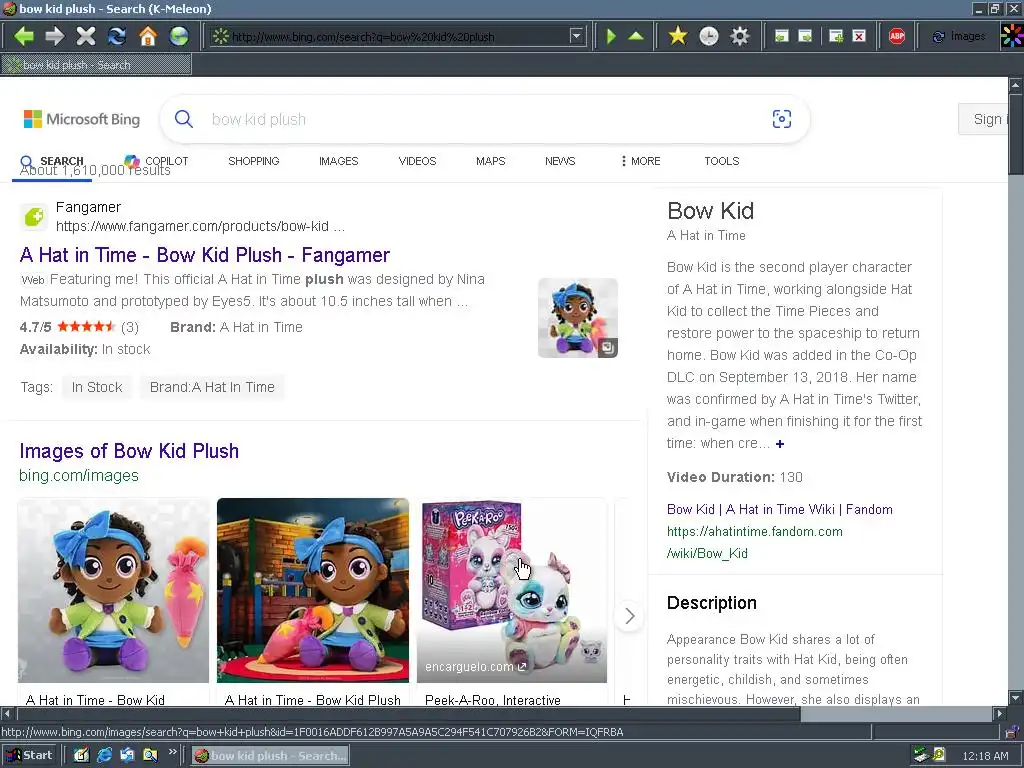This screenshot has width=1024, height=768.
Task: Click the first quick launch notepad icon
Action: click(81, 755)
